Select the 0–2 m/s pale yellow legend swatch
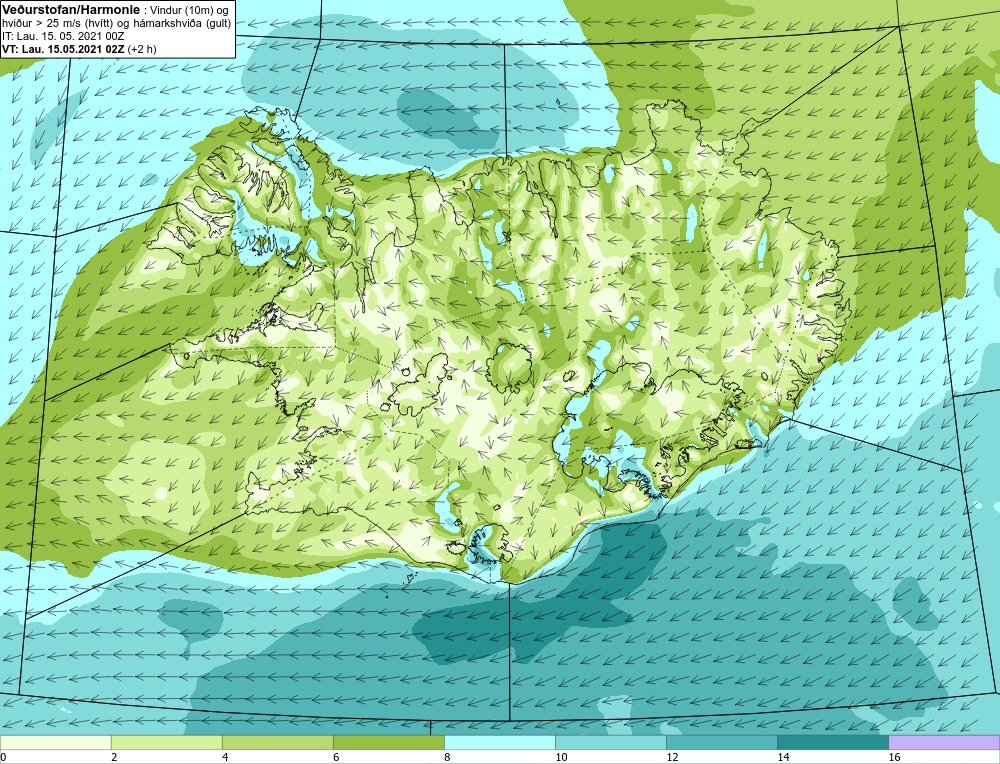 [x=55, y=743]
